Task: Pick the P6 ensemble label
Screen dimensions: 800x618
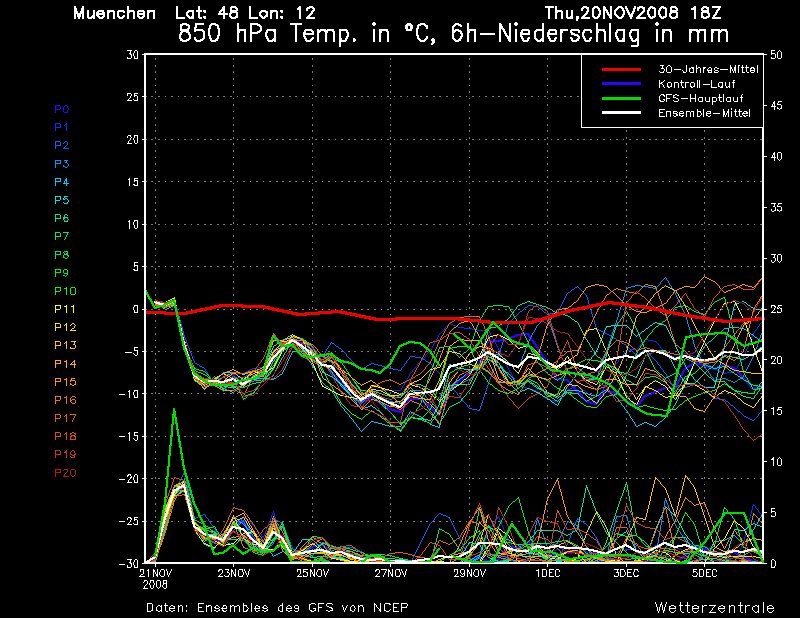Action: coord(62,218)
